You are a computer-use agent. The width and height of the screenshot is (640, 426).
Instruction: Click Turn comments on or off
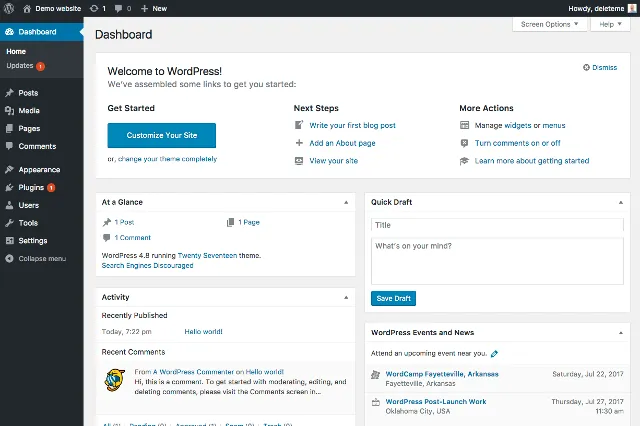[x=518, y=143]
